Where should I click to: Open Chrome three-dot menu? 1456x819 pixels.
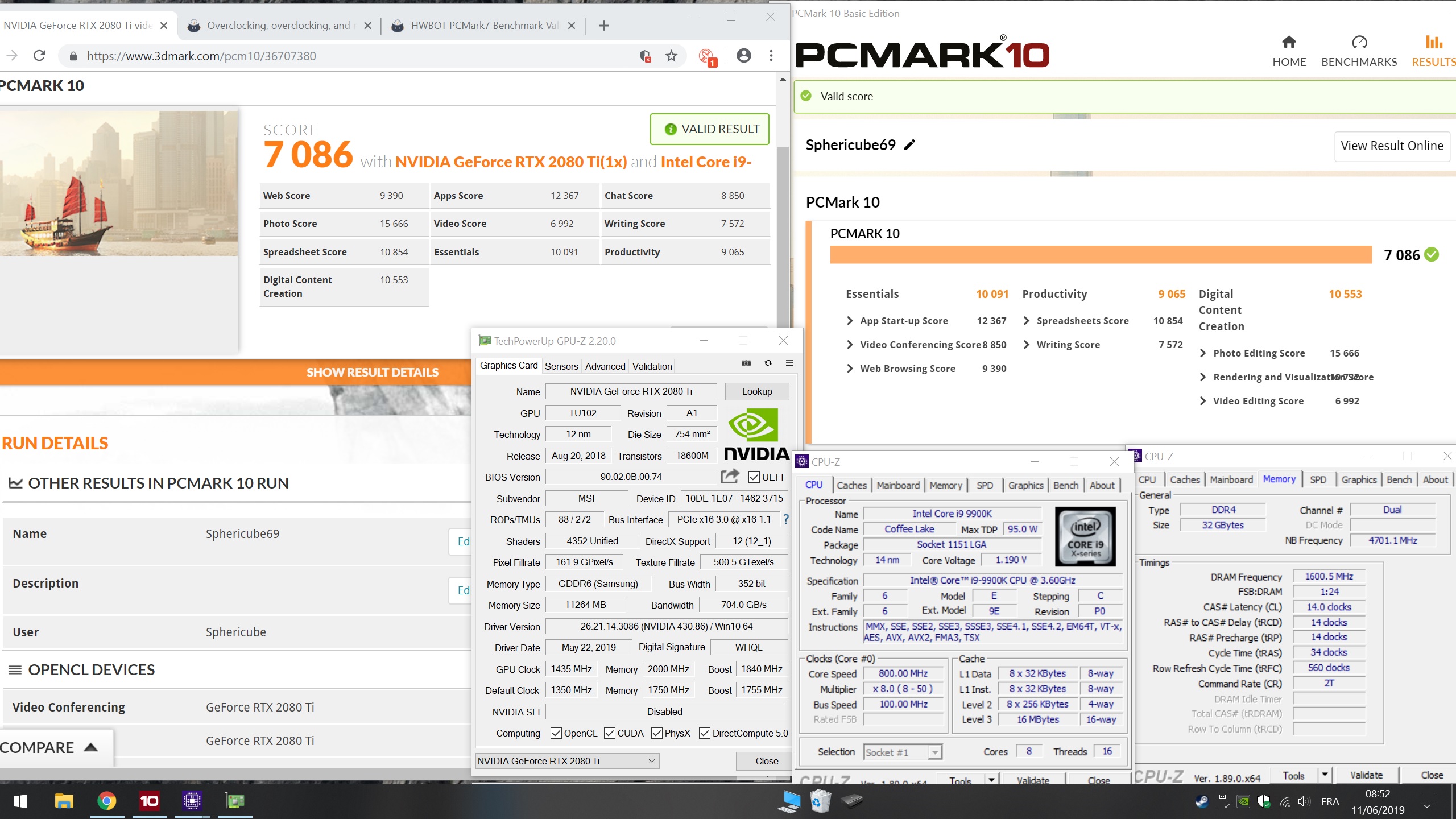click(x=771, y=56)
